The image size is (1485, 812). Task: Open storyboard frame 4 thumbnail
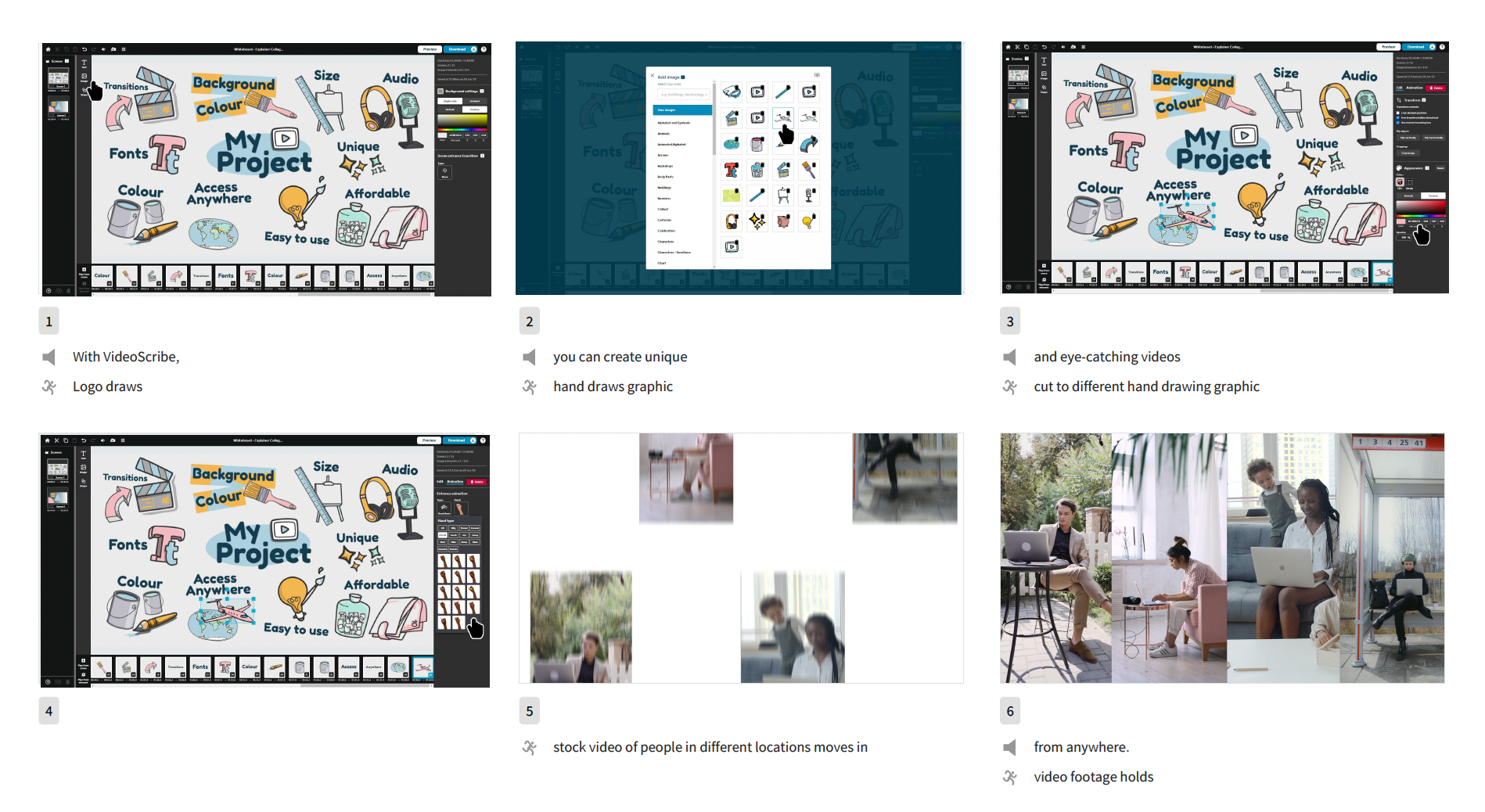click(264, 561)
